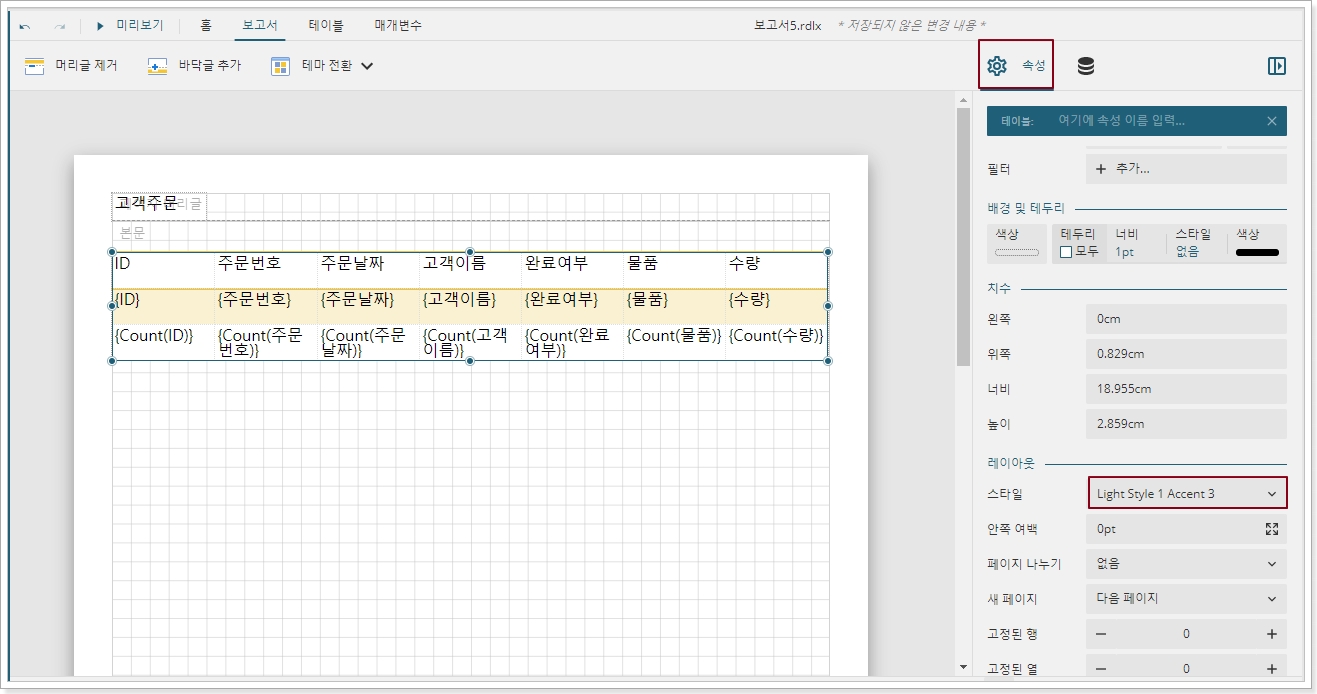Open the 안쪽 여백 expand icon

point(1272,529)
